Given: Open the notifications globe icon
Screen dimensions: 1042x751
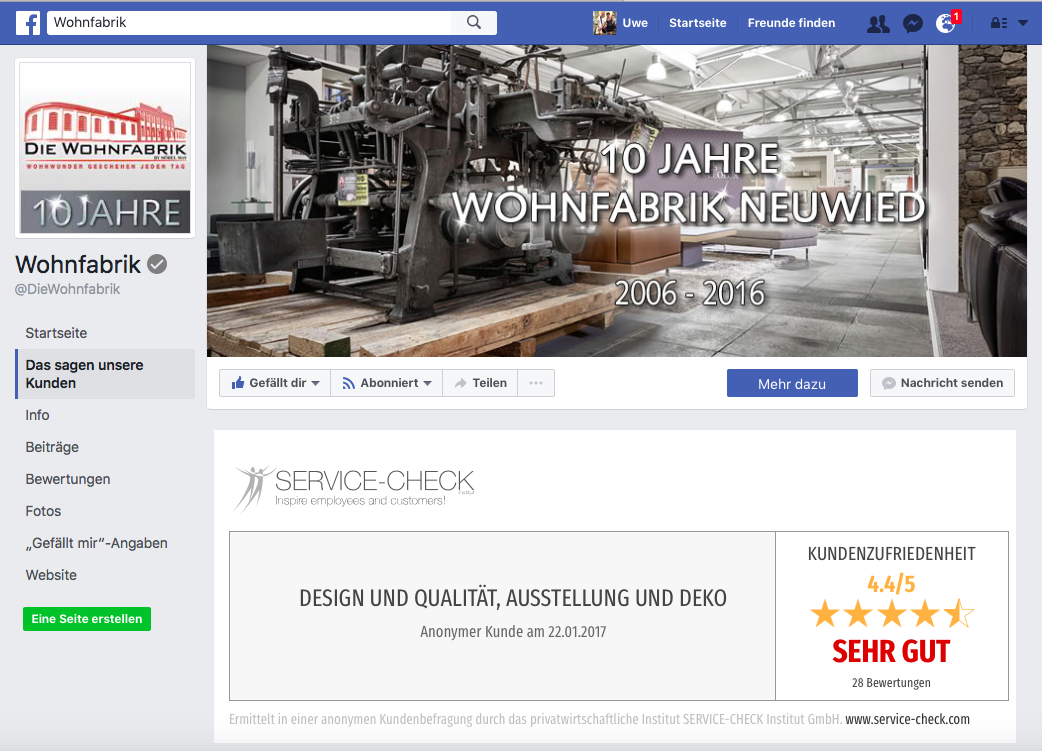Looking at the screenshot, I should click(945, 23).
